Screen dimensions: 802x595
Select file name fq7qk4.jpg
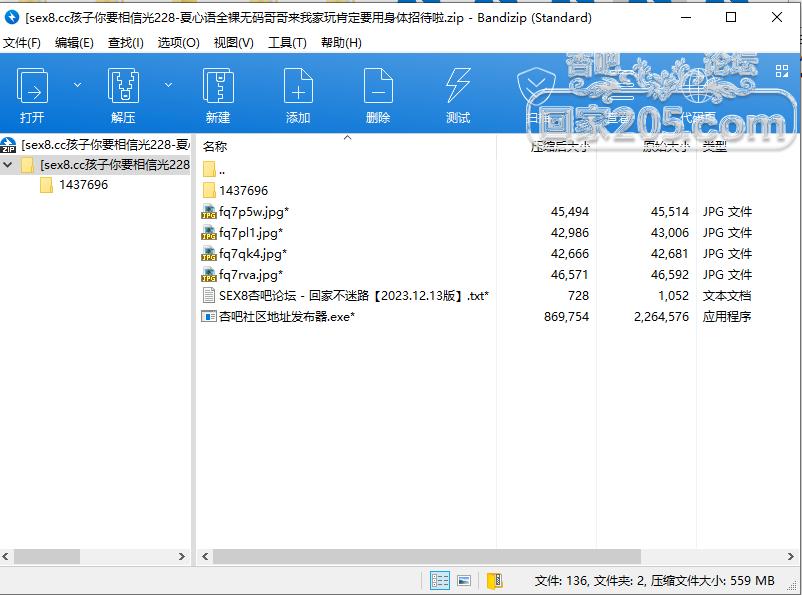pyautogui.click(x=253, y=253)
